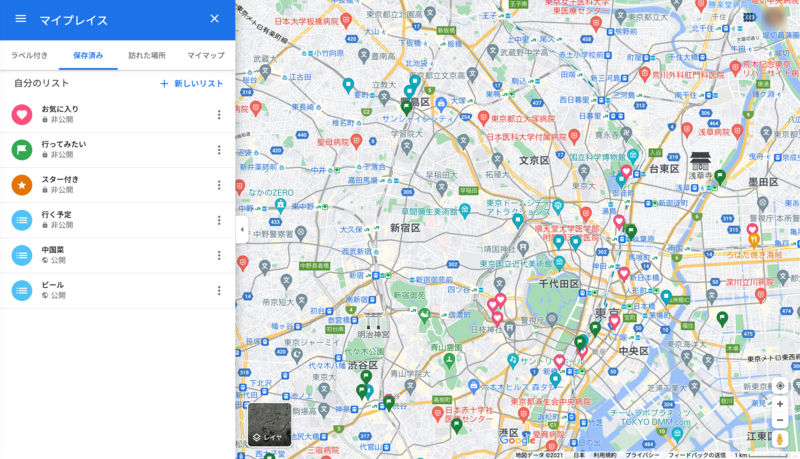Select the 国立科学博物館 museum pin
The width and height of the screenshot is (800, 459).
pos(633,155)
